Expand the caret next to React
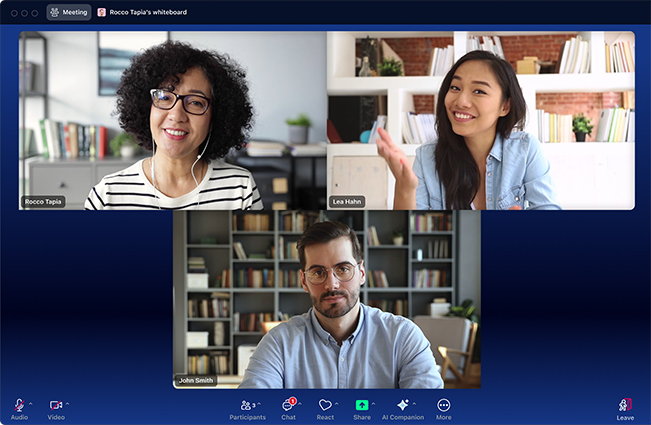The image size is (651, 425). (336, 403)
